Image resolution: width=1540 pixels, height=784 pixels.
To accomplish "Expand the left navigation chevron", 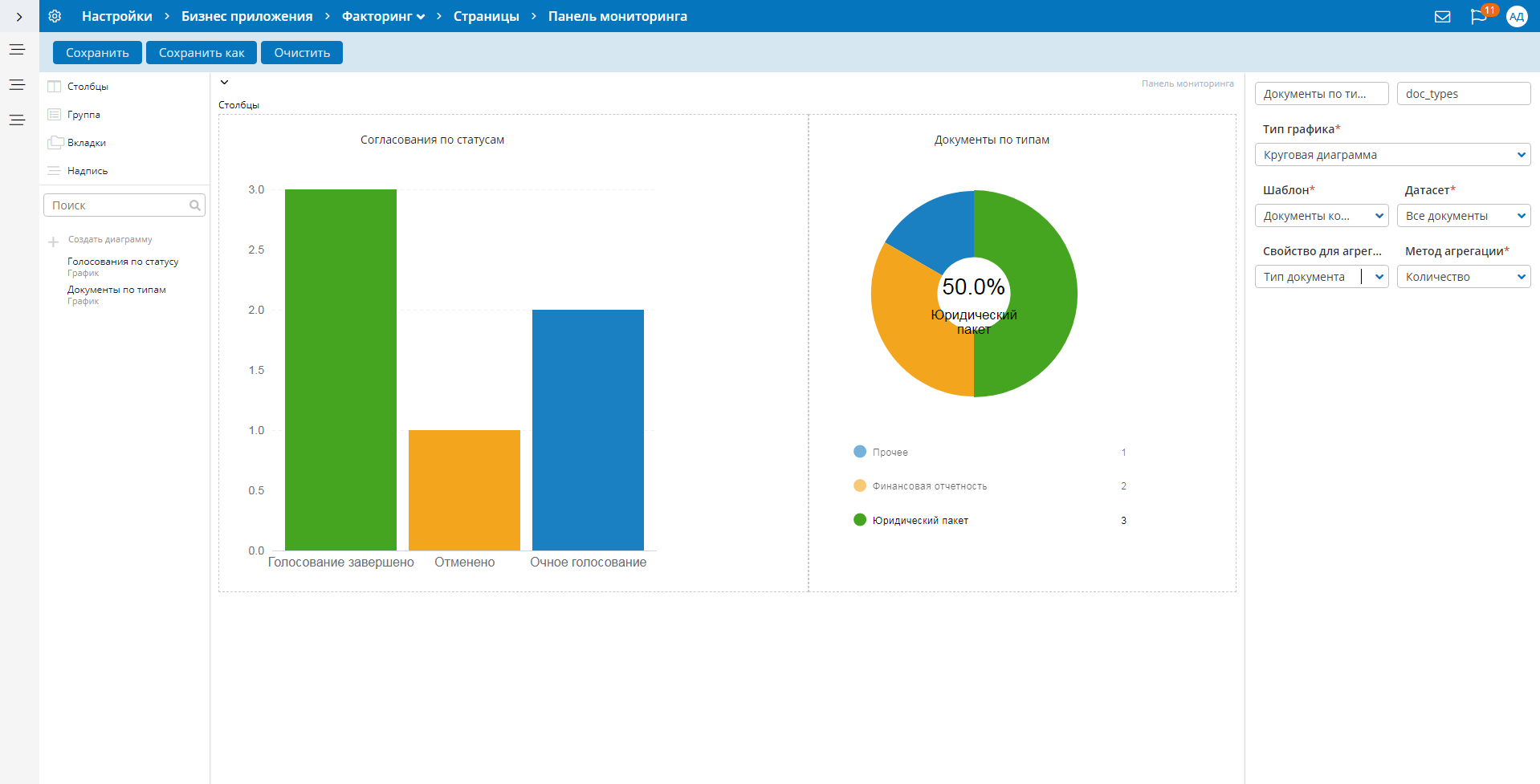I will [19, 16].
